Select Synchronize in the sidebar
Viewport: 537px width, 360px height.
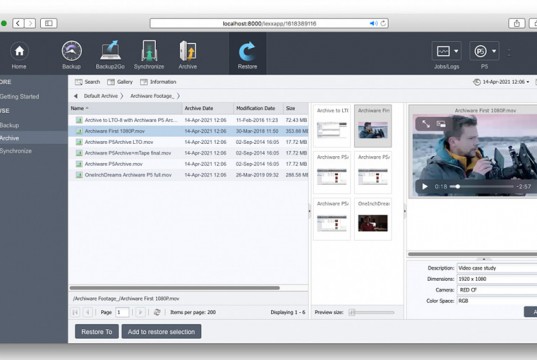16,151
